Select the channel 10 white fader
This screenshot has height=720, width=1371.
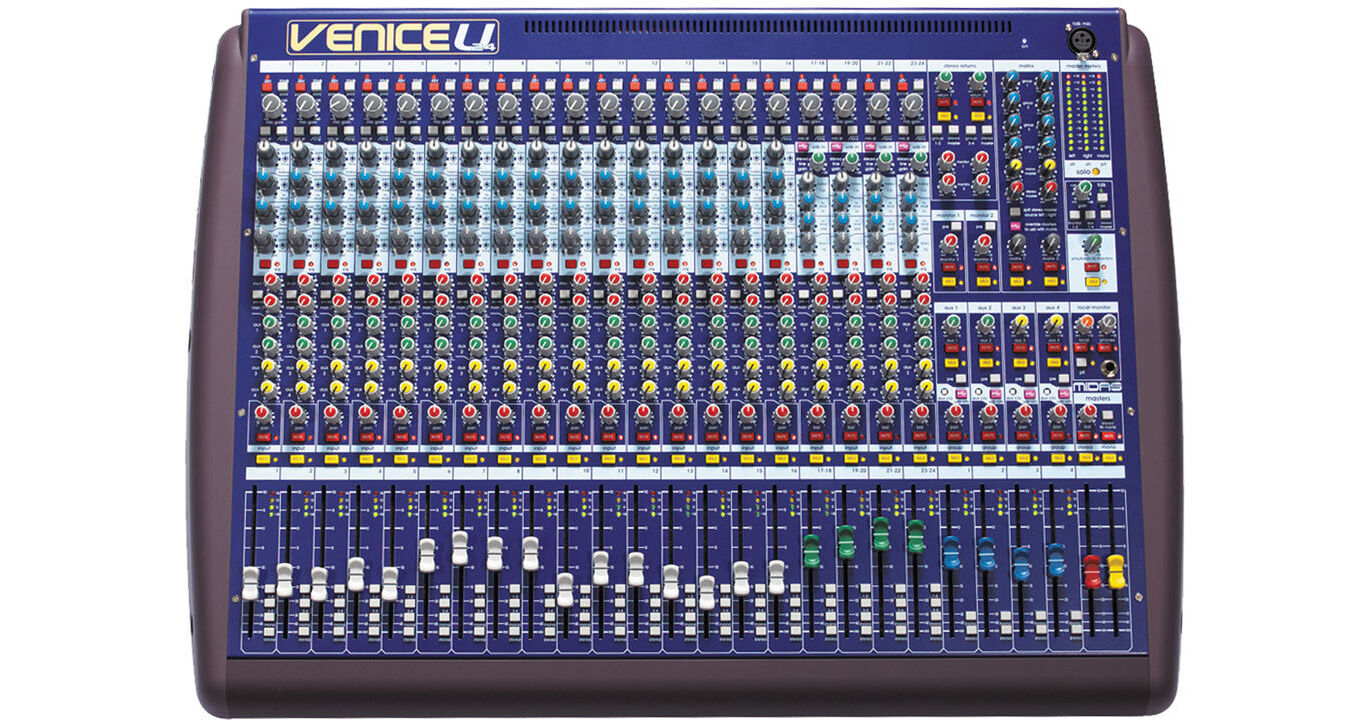565,589
